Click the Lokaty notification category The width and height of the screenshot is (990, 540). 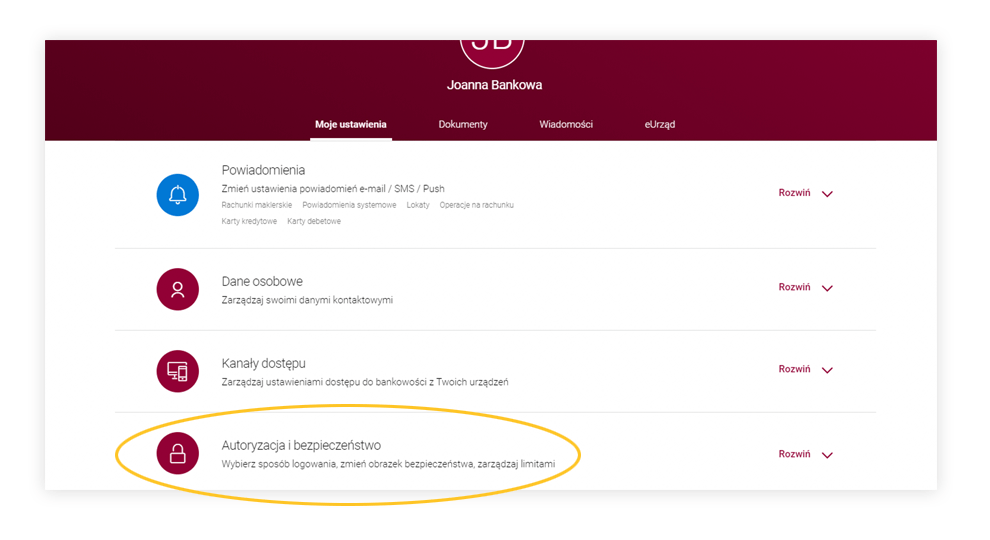[x=418, y=205]
